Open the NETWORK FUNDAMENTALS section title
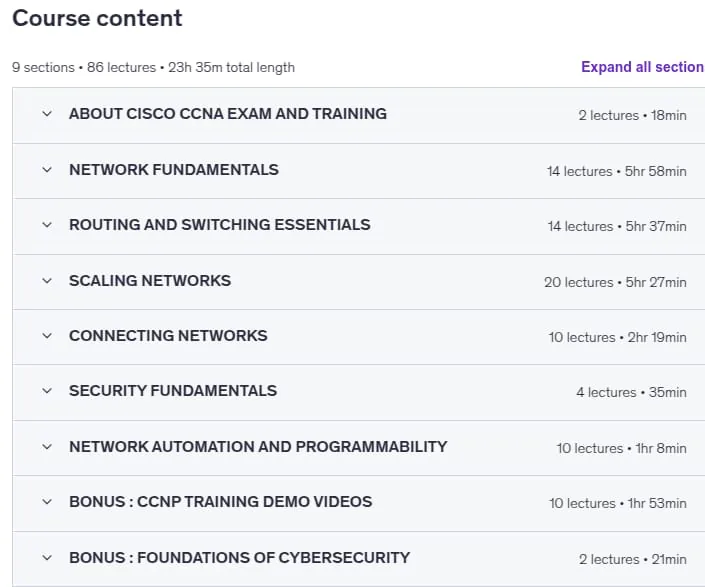705x587 pixels. [x=174, y=169]
